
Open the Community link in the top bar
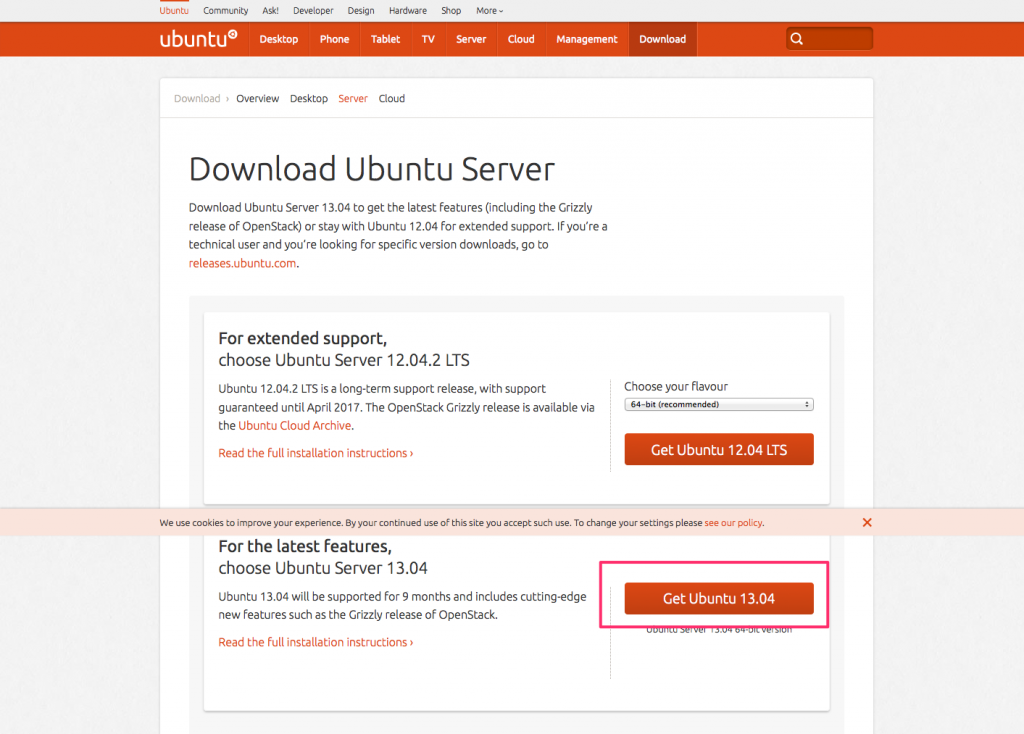pos(225,10)
